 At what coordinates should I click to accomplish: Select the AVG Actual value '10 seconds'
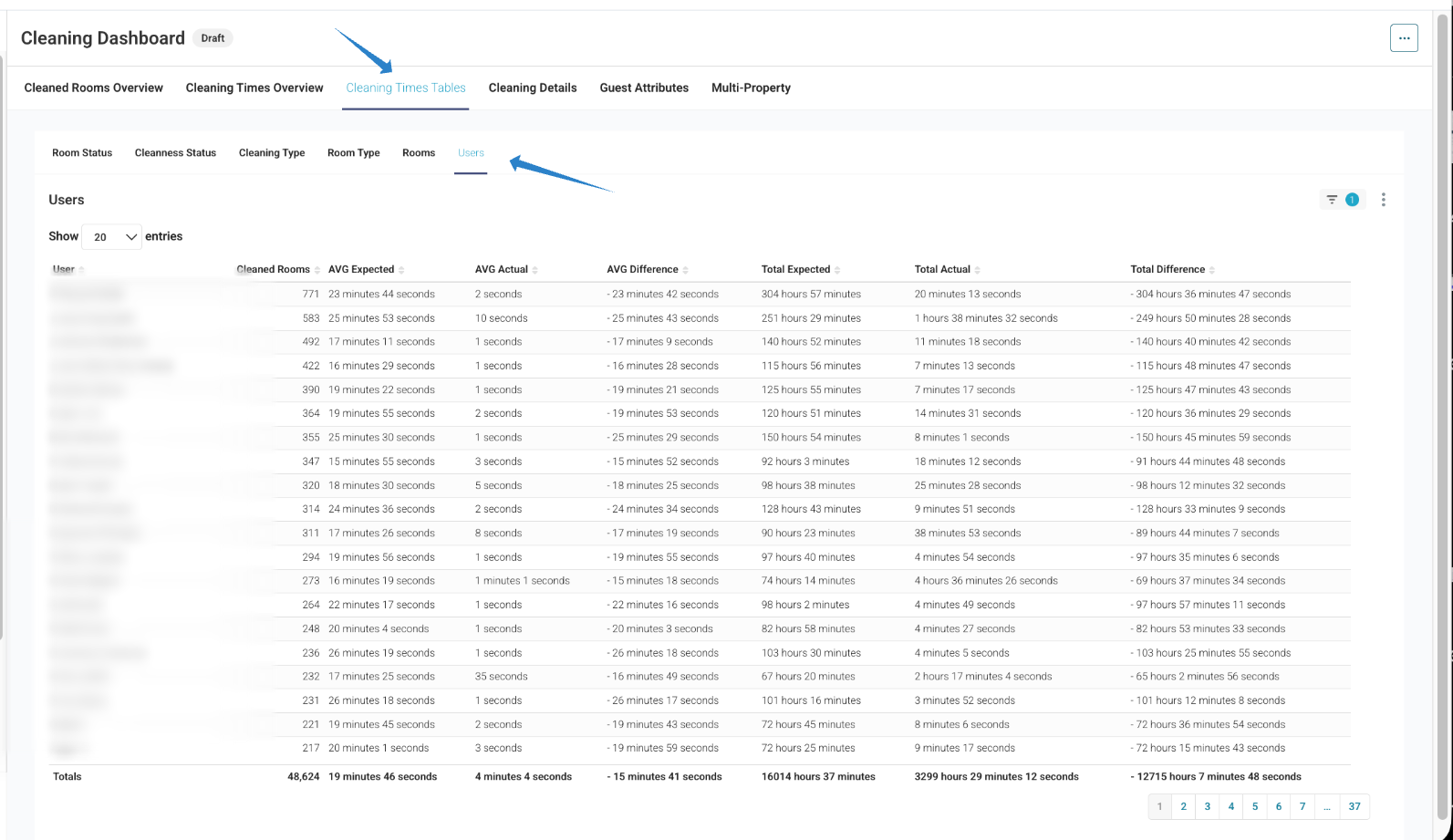point(502,318)
